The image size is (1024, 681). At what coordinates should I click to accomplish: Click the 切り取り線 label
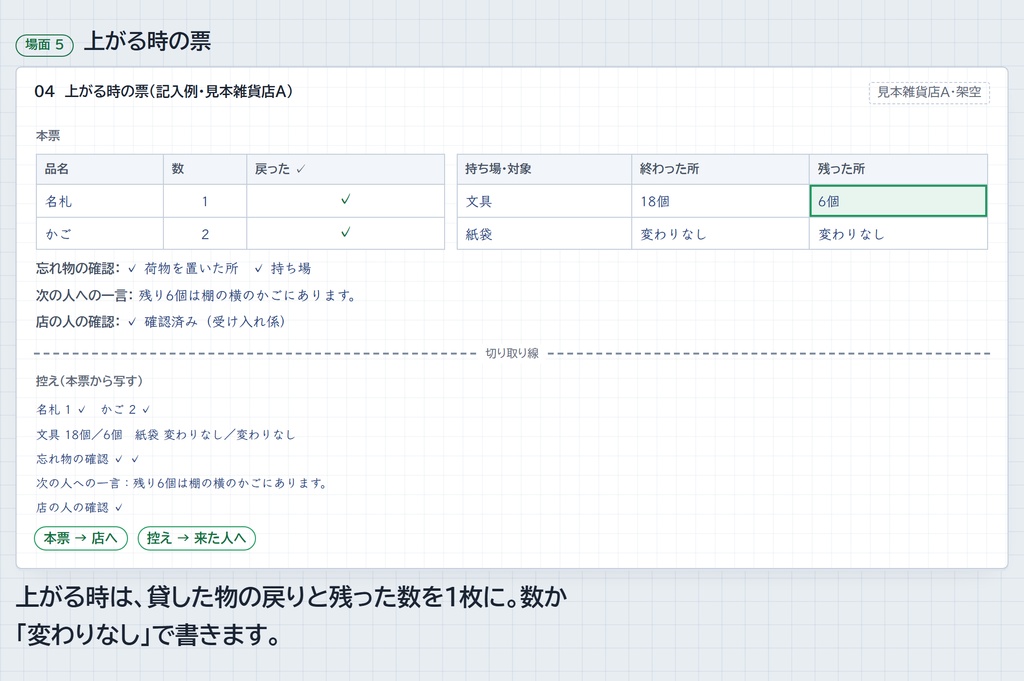tap(512, 353)
